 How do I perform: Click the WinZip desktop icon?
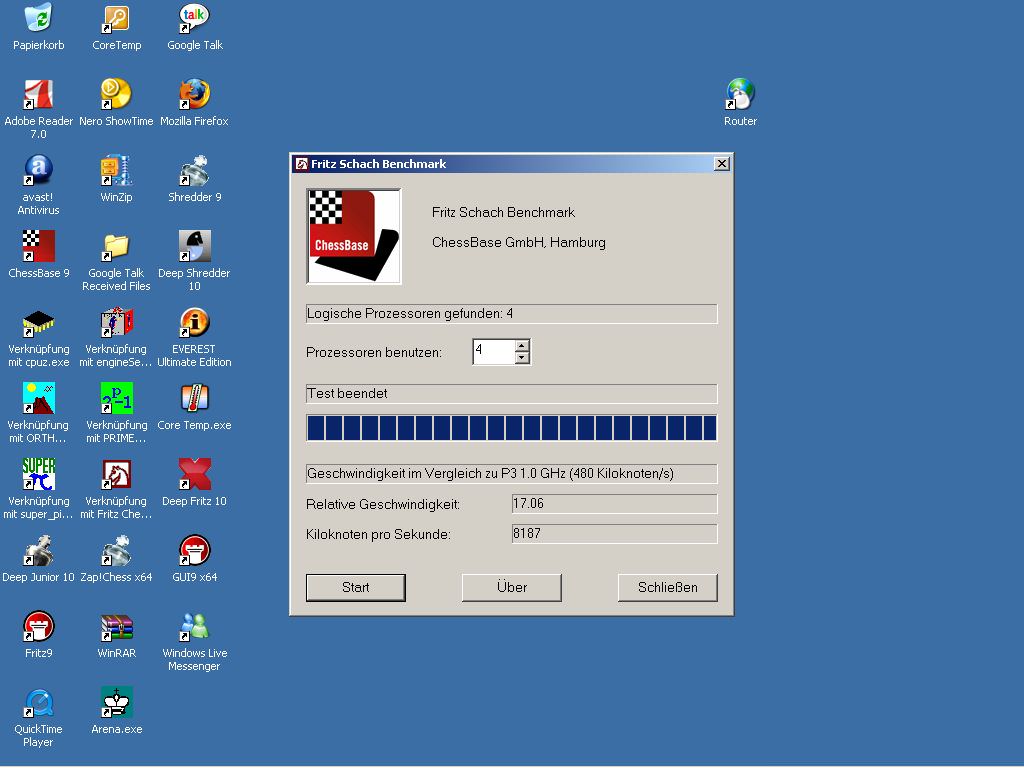(x=116, y=170)
